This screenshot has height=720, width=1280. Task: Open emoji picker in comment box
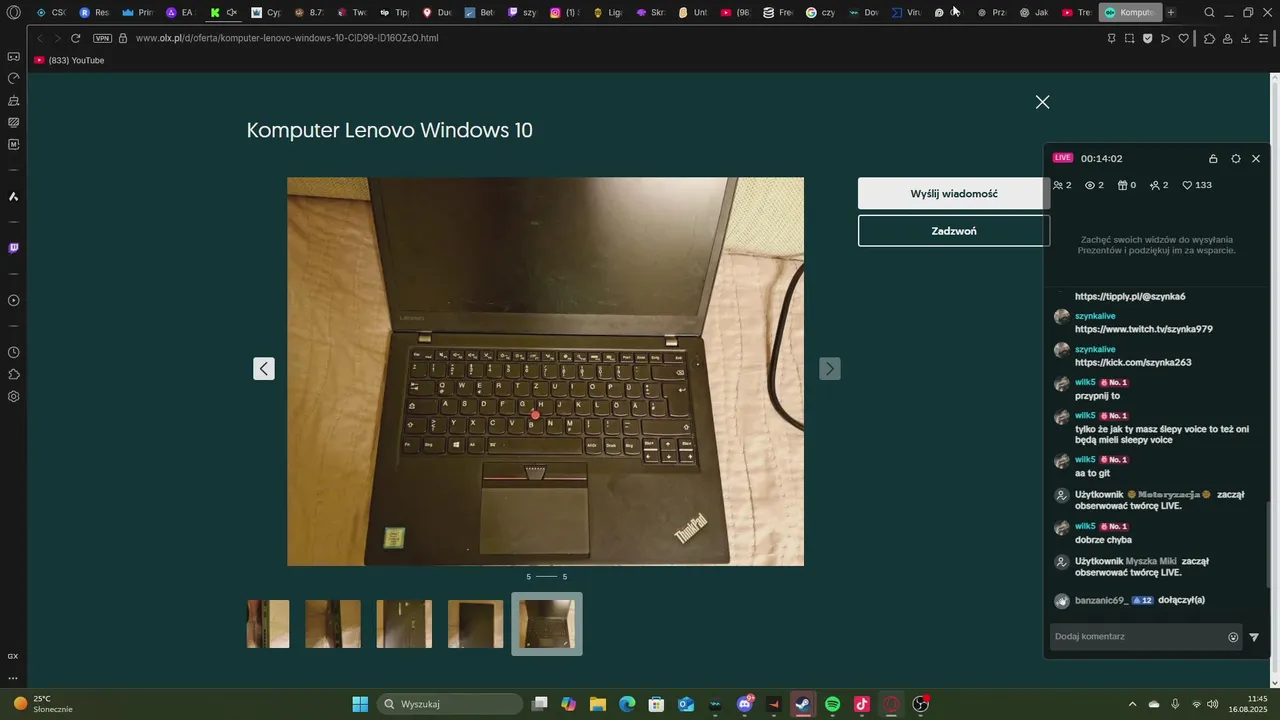tap(1233, 637)
